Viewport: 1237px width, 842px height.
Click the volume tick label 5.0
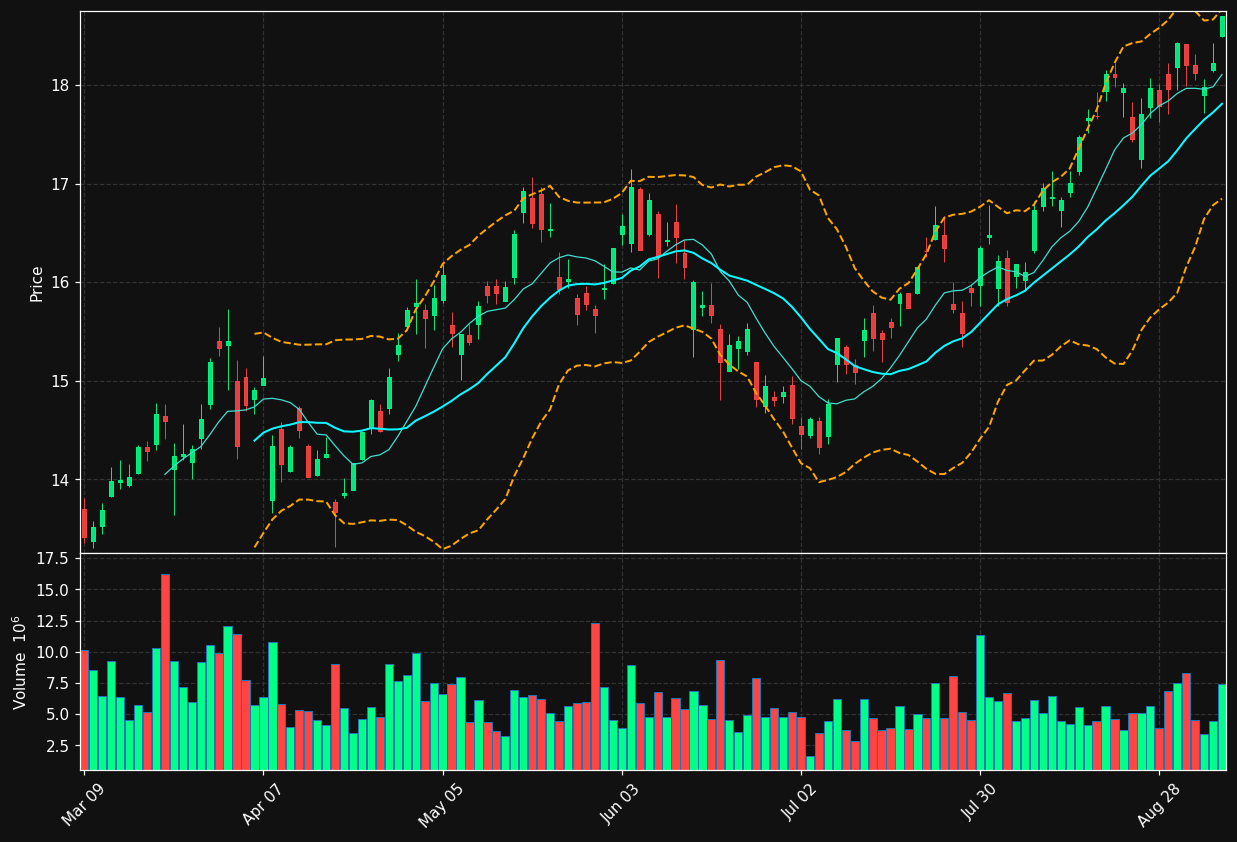tap(57, 715)
